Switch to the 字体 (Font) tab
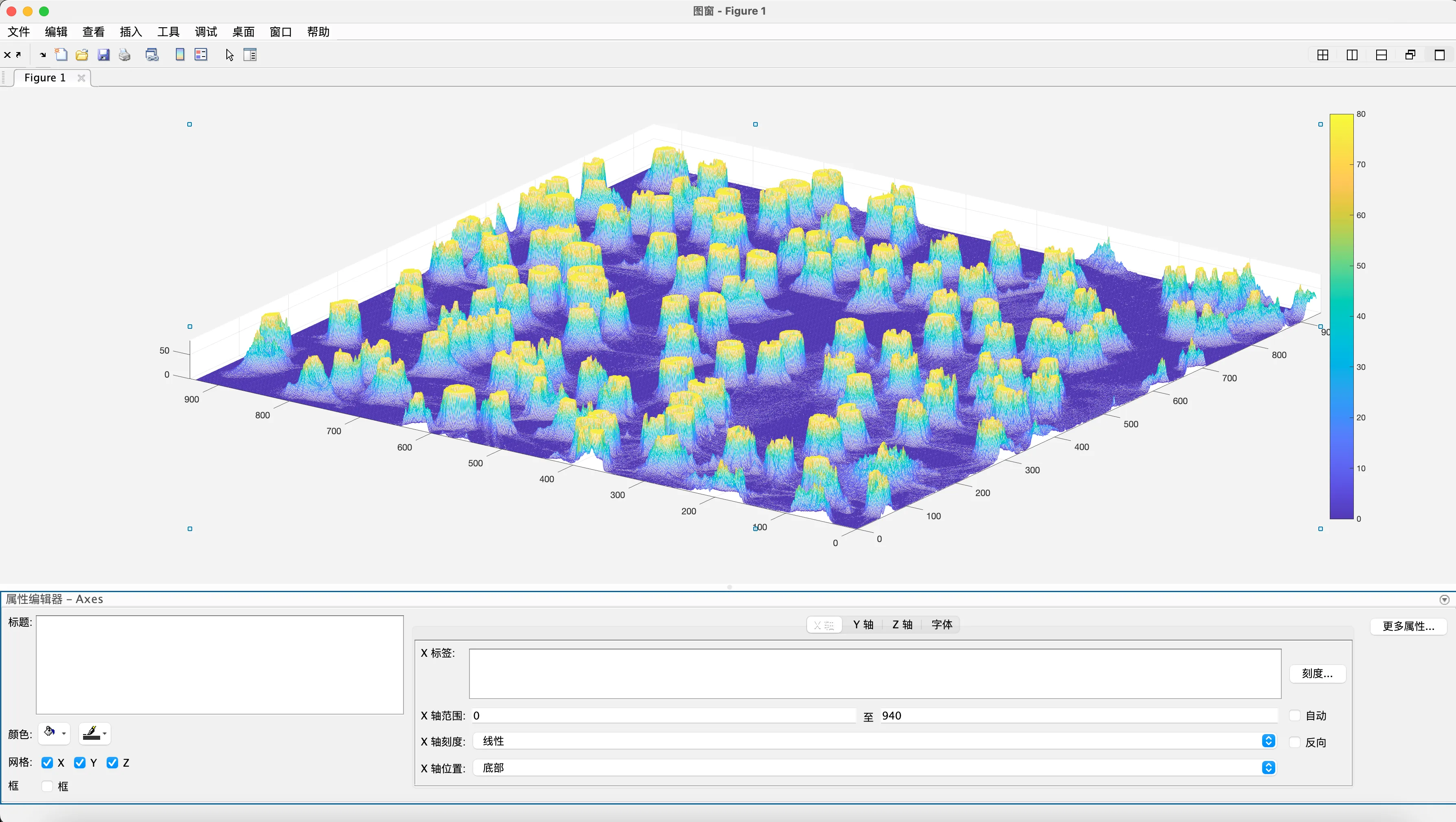This screenshot has width=1456, height=822. pyautogui.click(x=942, y=625)
